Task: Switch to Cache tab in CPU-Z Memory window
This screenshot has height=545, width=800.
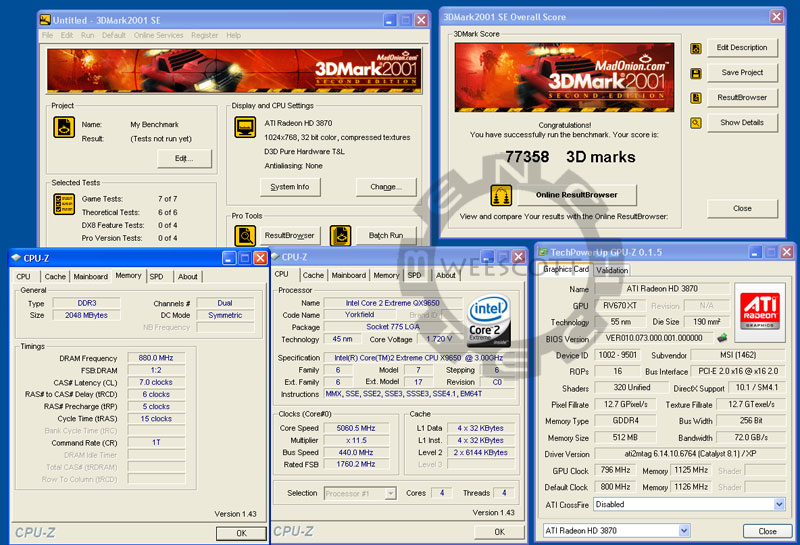Action: 55,277
